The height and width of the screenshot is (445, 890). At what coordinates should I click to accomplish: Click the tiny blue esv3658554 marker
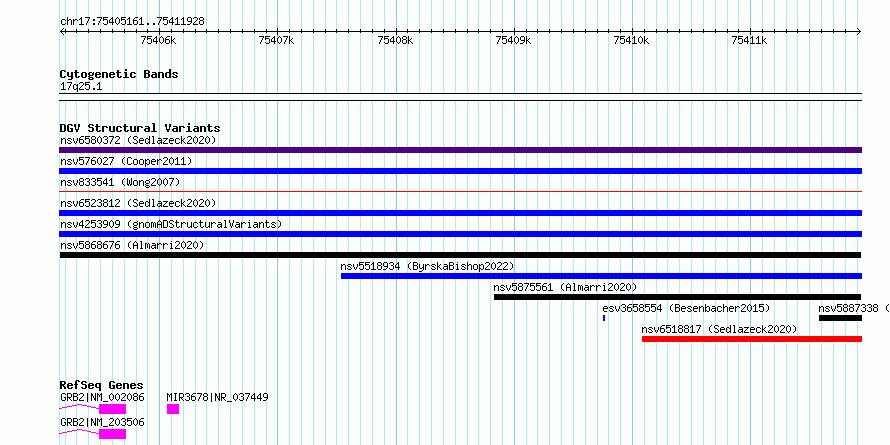pos(604,318)
